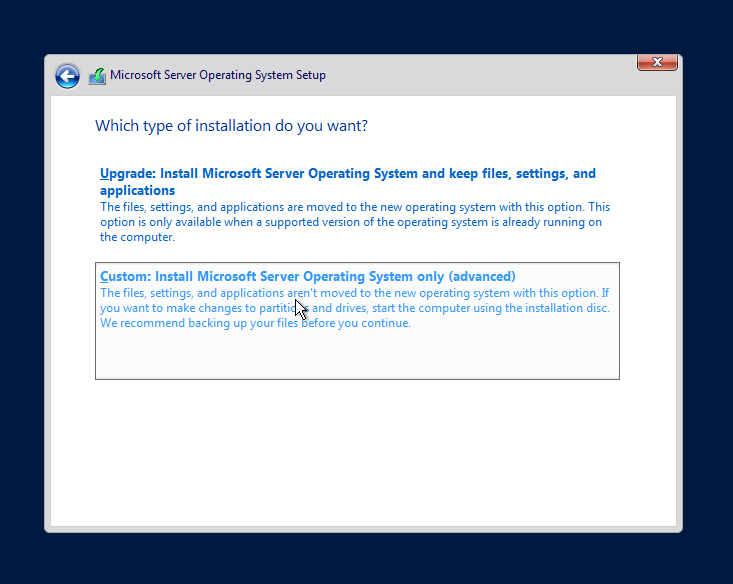Click the word 'applications' in the Upgrade title

[x=137, y=191]
